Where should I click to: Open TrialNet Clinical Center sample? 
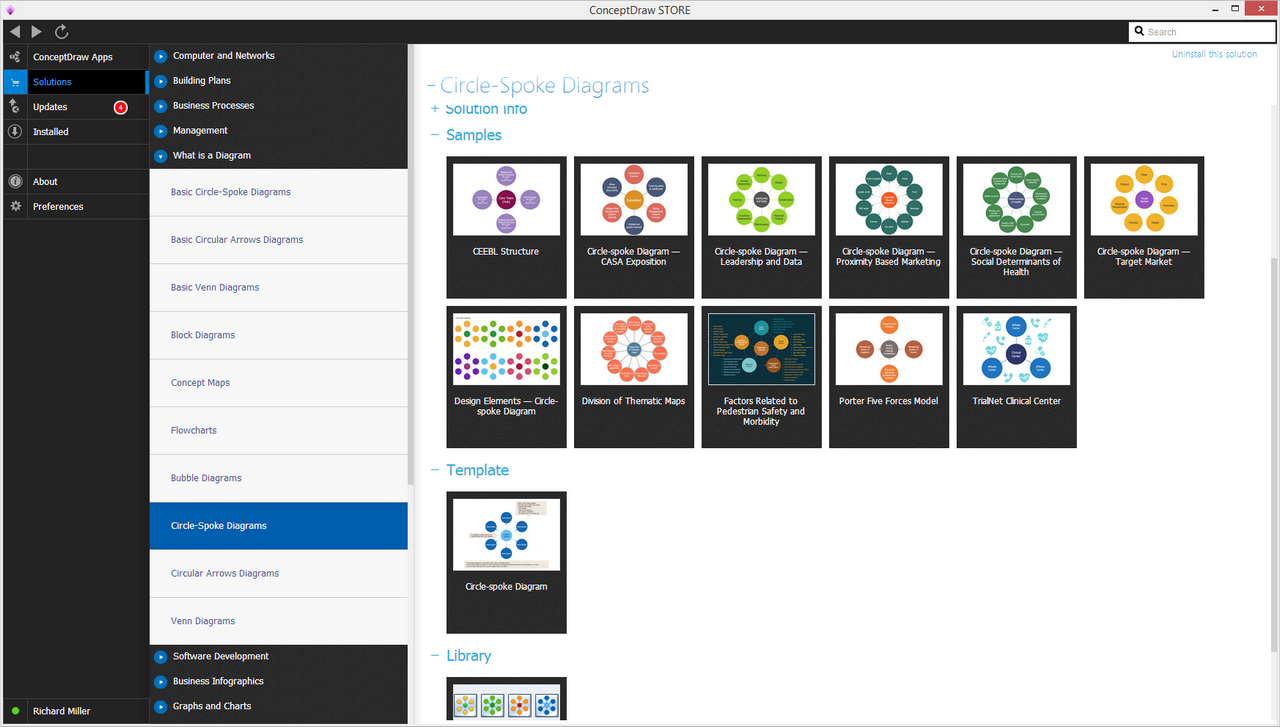1016,377
